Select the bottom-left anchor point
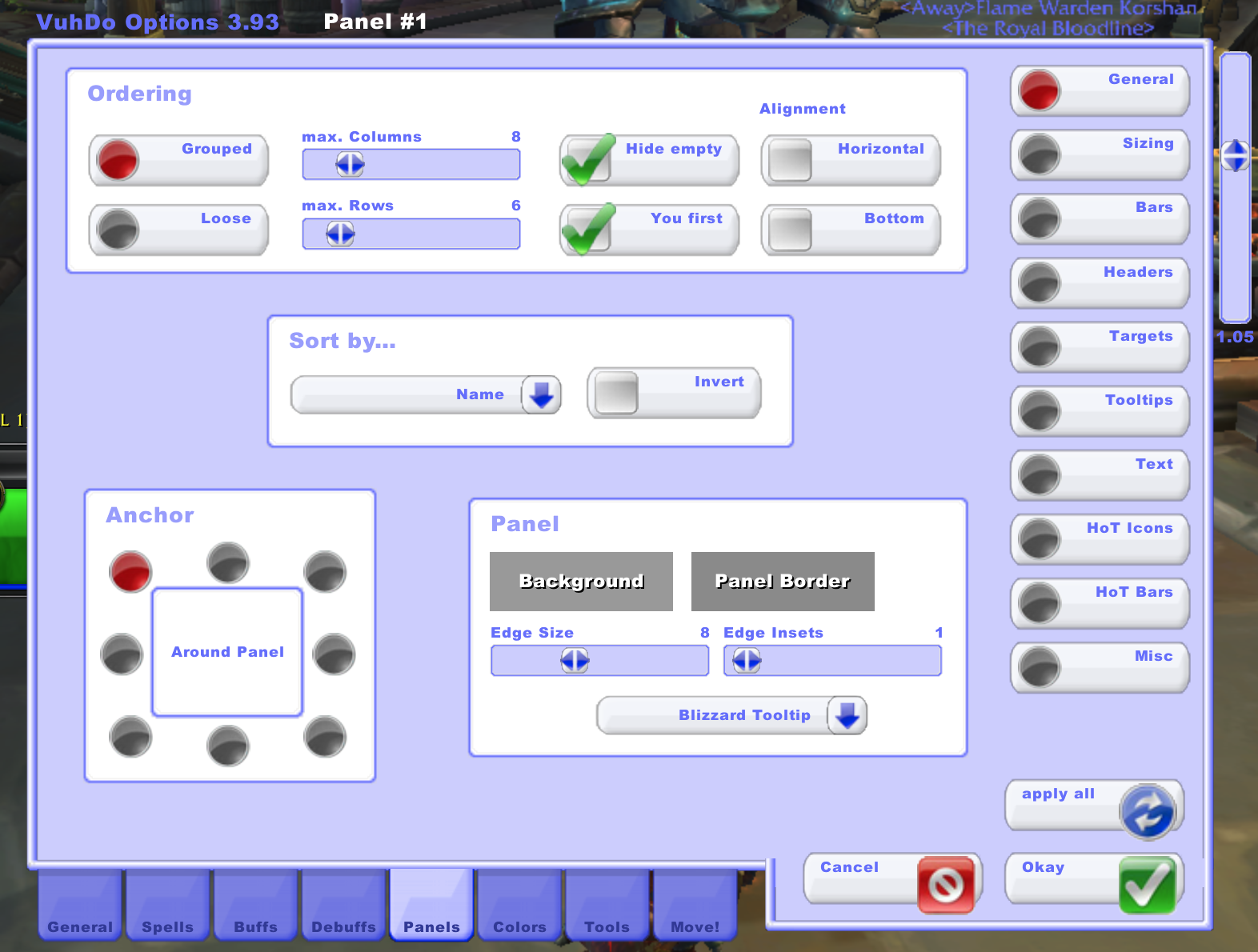This screenshot has height=952, width=1258. coord(130,737)
